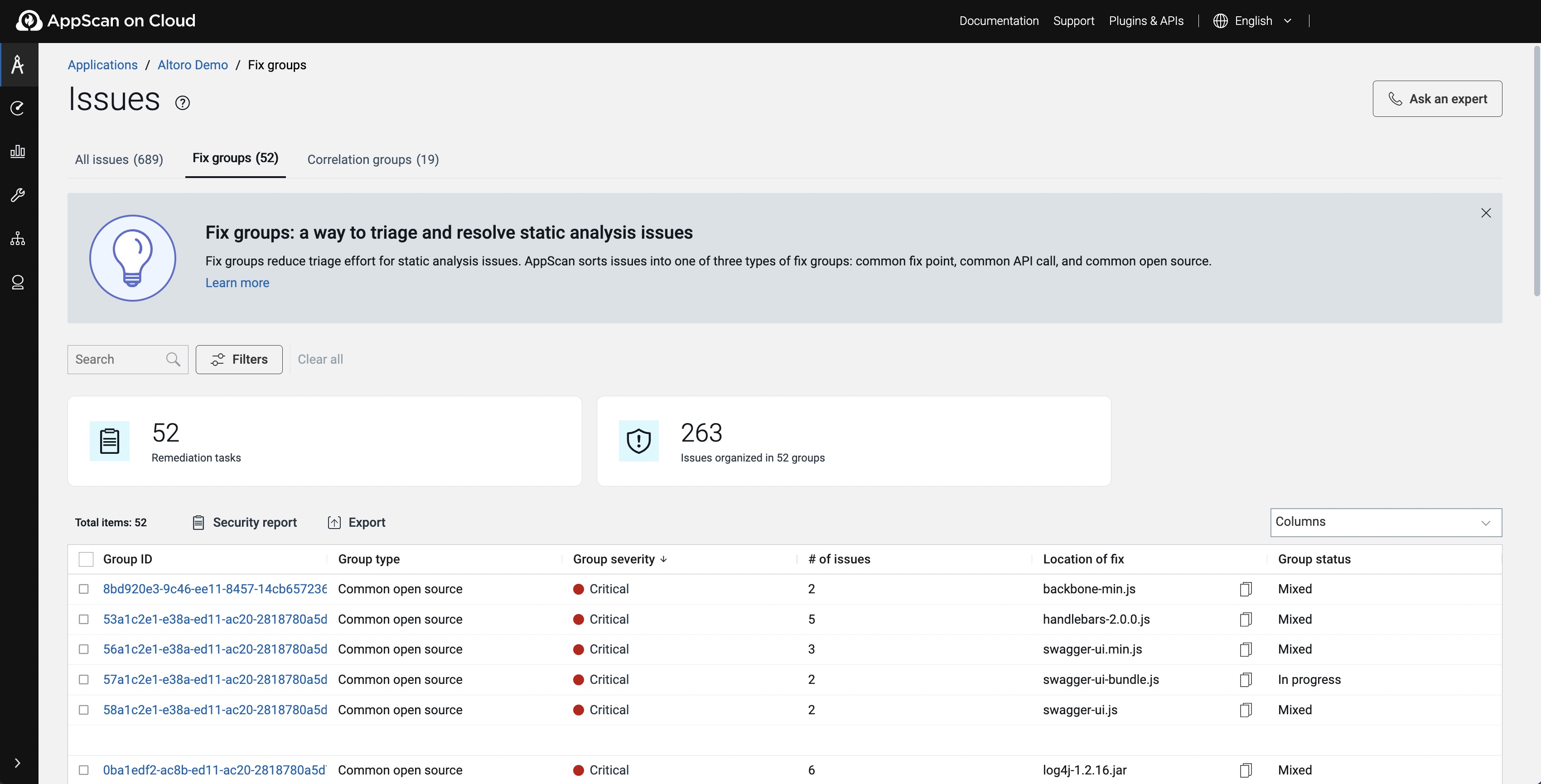
Task: Switch to the All issues tab
Action: click(119, 160)
